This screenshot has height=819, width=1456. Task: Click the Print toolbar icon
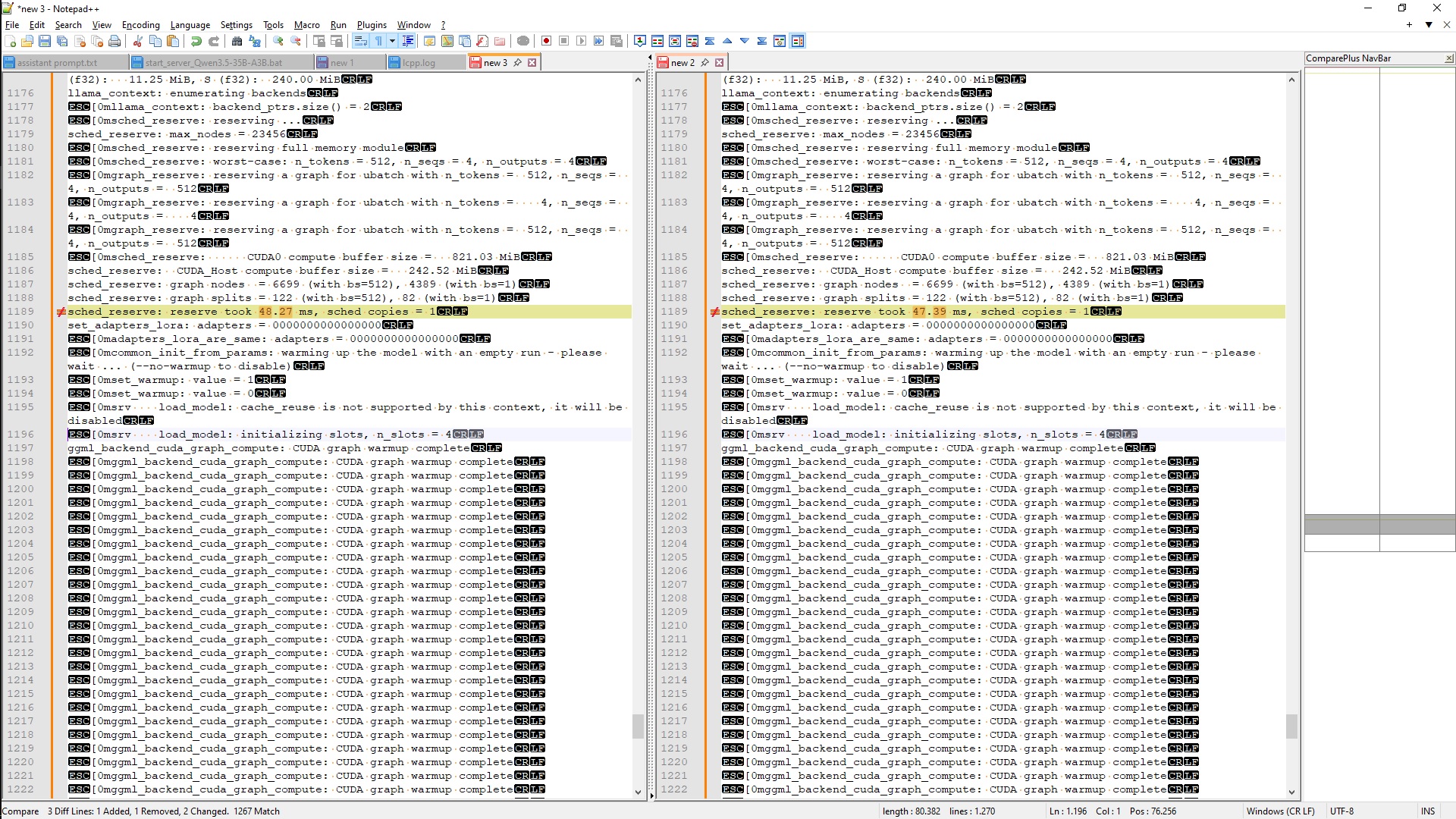coord(115,41)
